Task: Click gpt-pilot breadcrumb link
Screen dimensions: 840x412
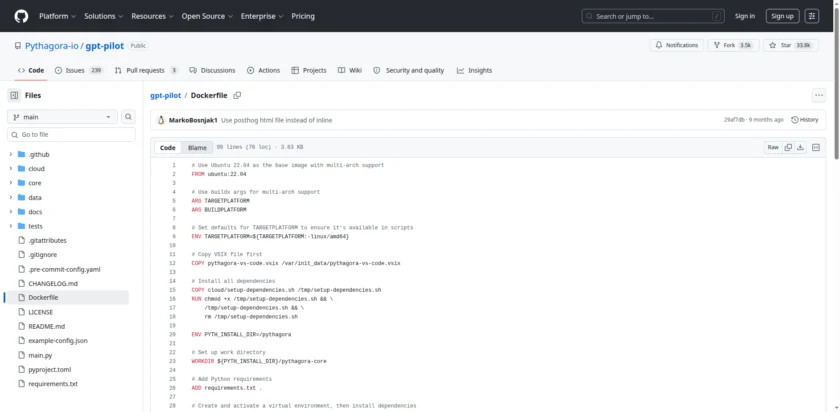Action: (166, 95)
